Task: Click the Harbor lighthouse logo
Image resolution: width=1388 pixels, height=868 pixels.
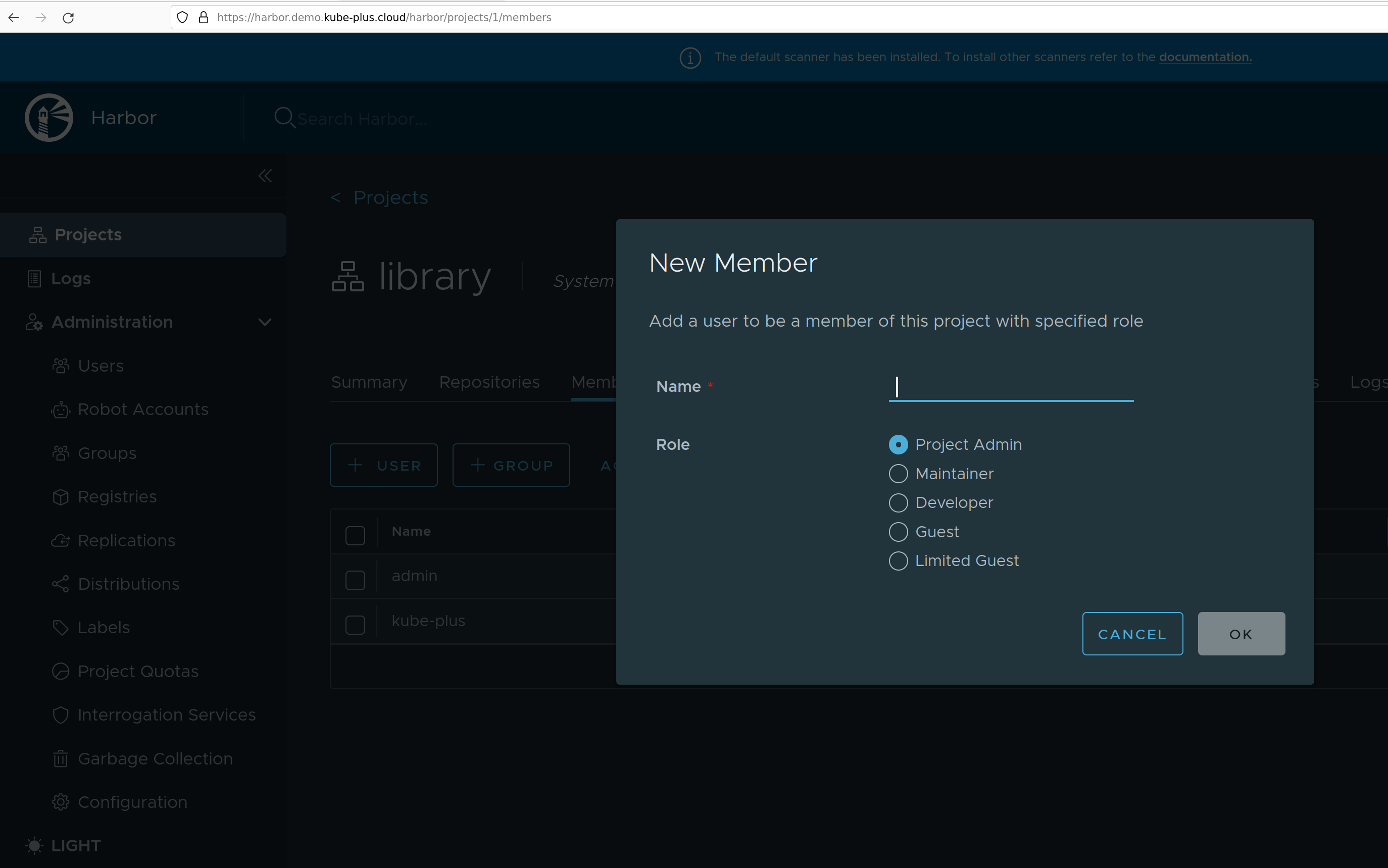Action: [49, 118]
